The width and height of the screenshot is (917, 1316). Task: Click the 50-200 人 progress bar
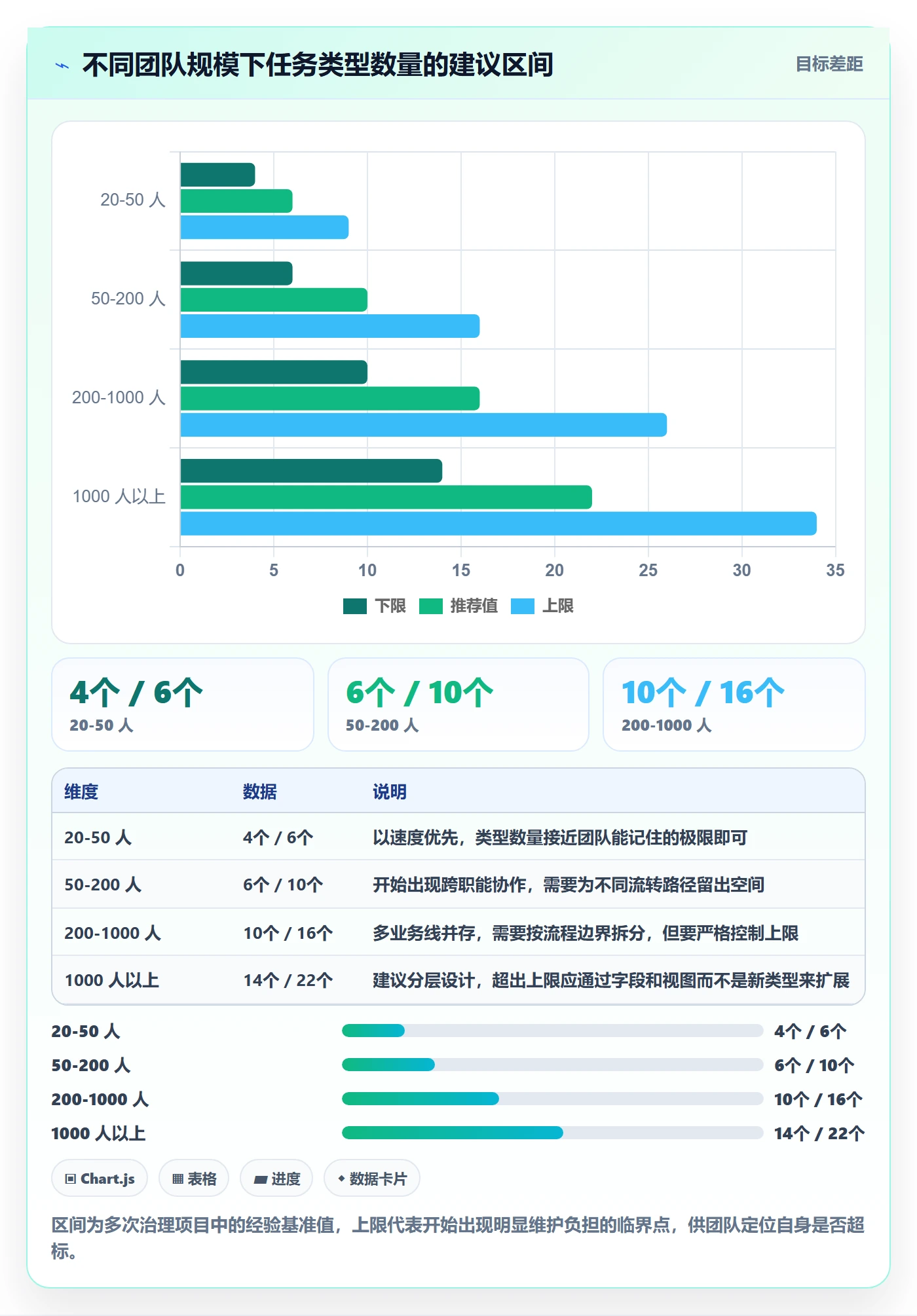click(553, 1065)
